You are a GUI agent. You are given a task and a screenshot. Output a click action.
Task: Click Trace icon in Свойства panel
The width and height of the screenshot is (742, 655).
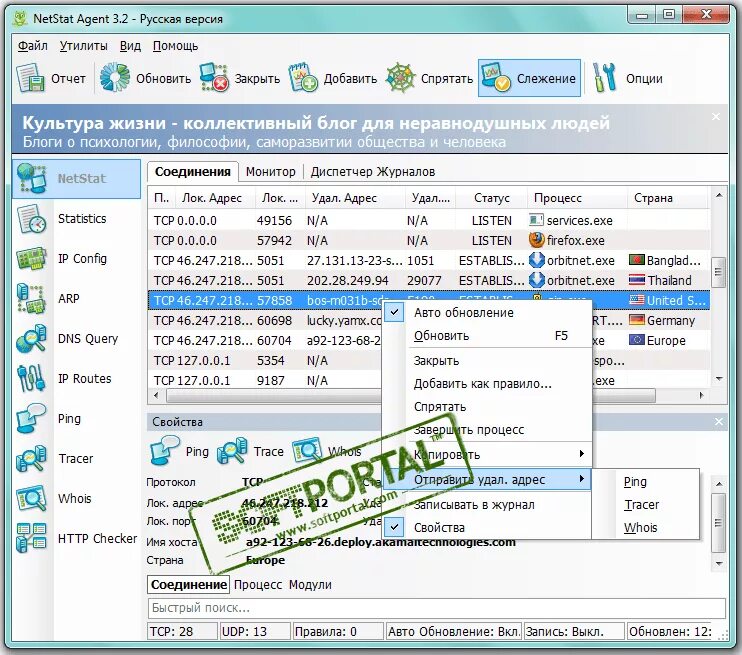click(x=232, y=451)
